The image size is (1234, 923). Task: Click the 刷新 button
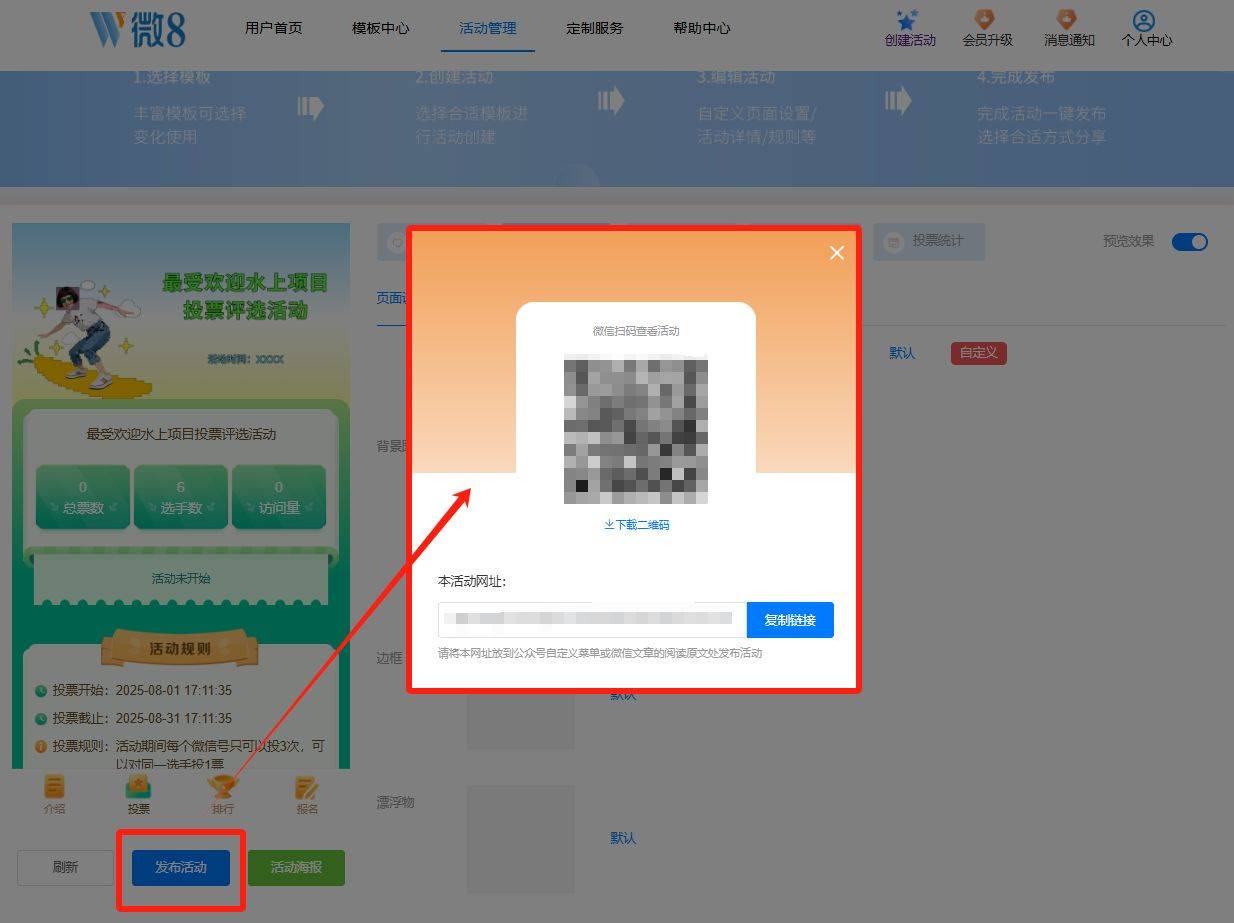pyautogui.click(x=65, y=868)
